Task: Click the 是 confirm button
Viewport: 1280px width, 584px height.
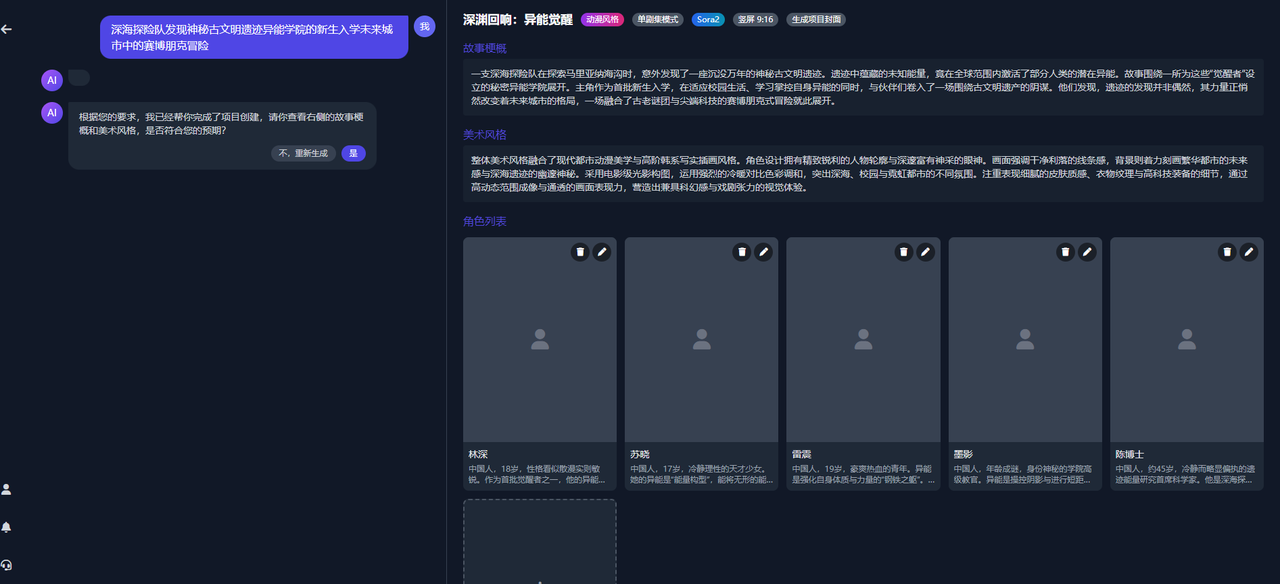Action: [352, 155]
